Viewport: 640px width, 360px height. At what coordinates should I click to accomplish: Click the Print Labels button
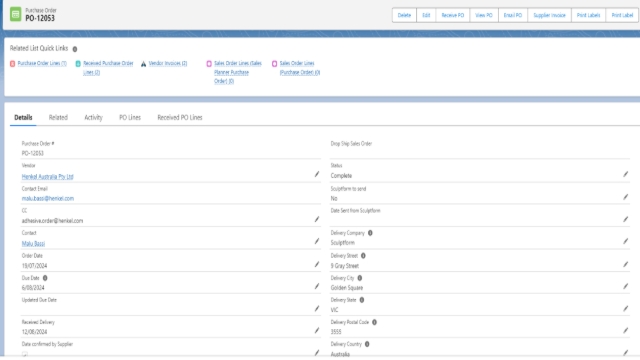589,15
